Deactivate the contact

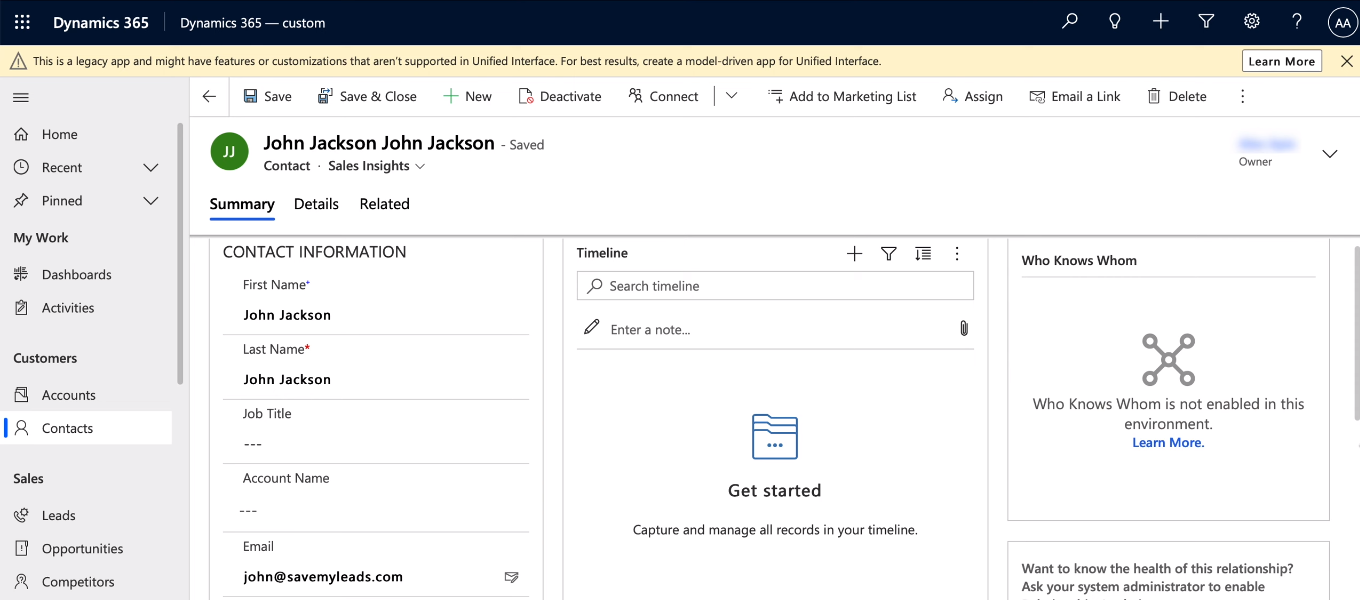(560, 96)
